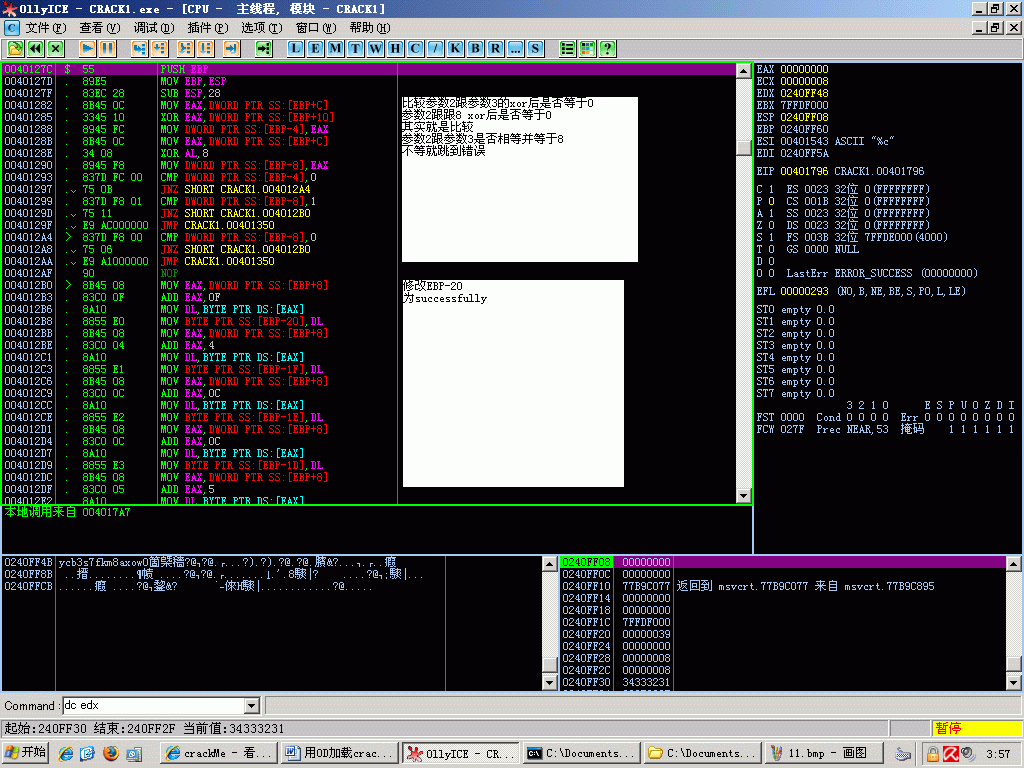Click the Execute till return icon
This screenshot has width=1024, height=768.
232,48
